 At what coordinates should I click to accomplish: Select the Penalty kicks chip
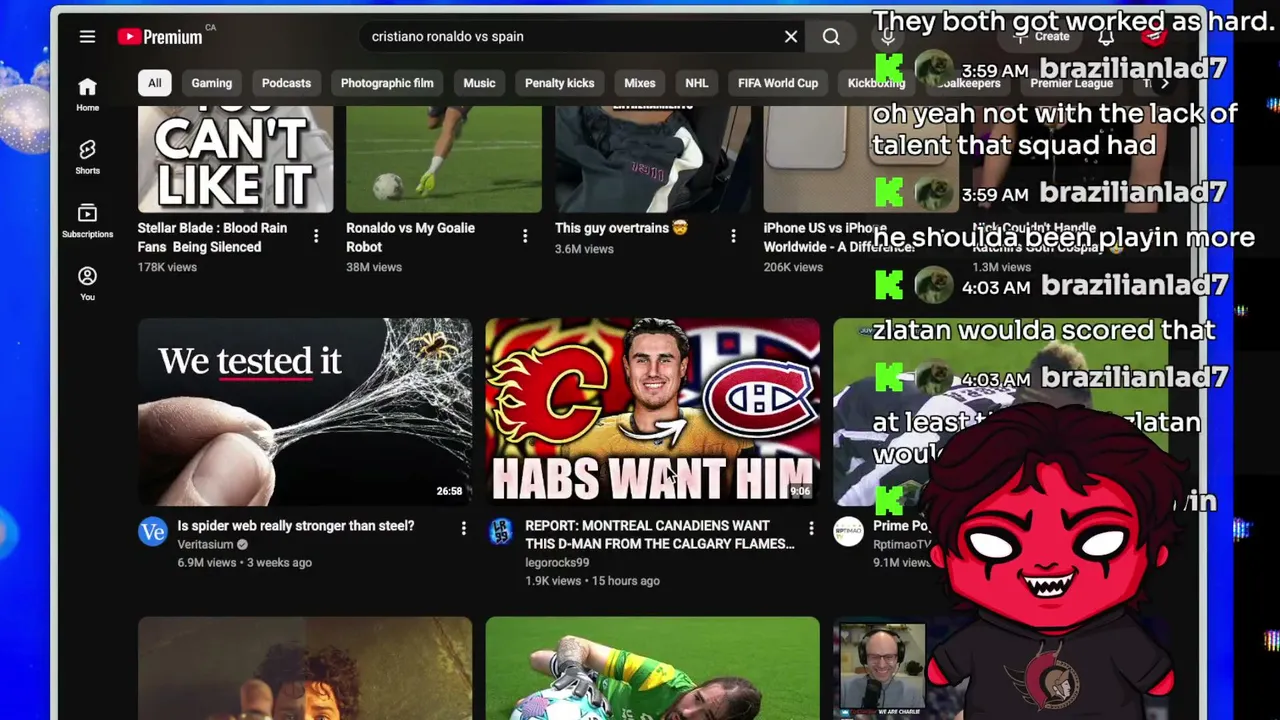[x=559, y=83]
